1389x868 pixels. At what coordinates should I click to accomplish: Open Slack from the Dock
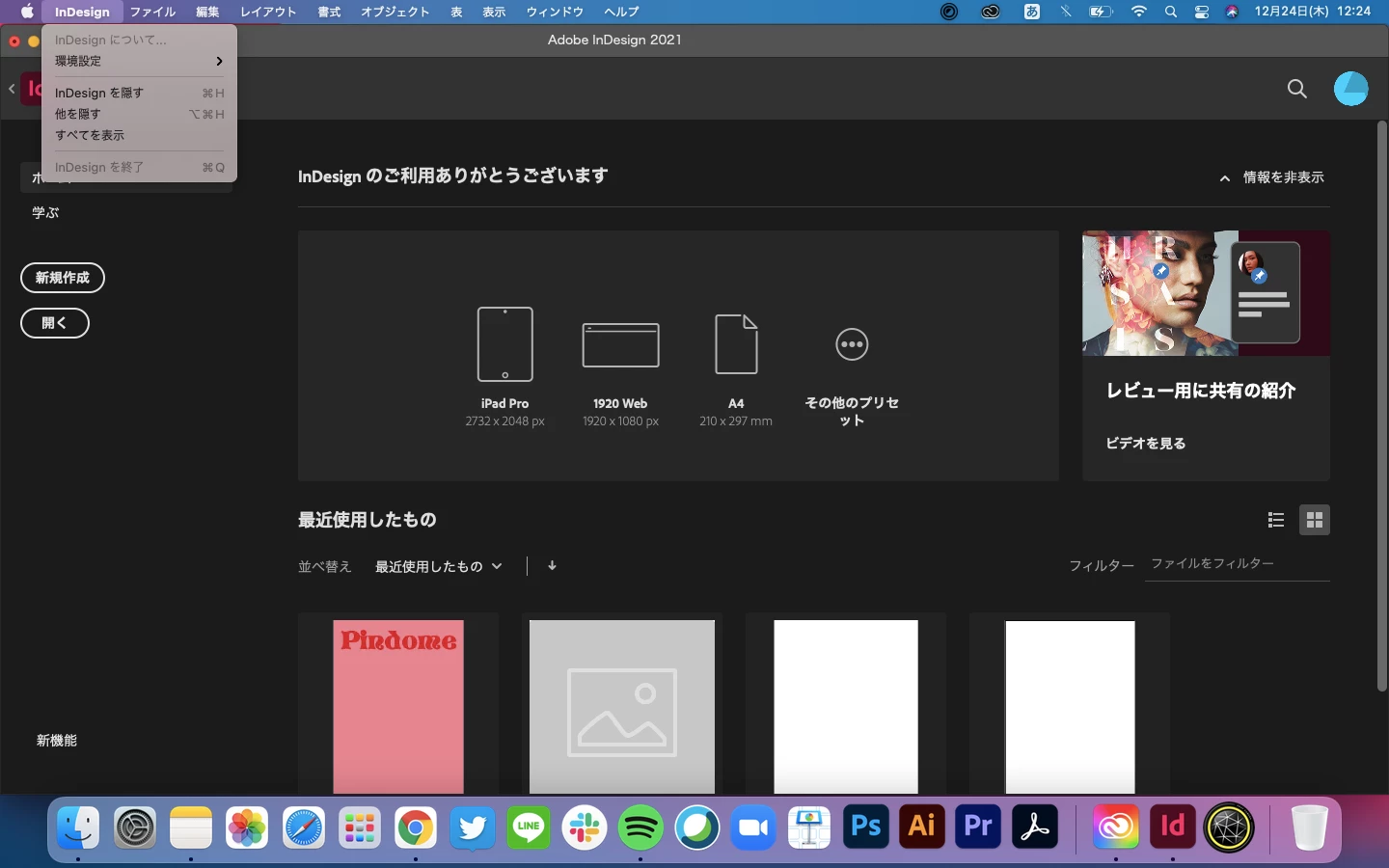click(585, 827)
